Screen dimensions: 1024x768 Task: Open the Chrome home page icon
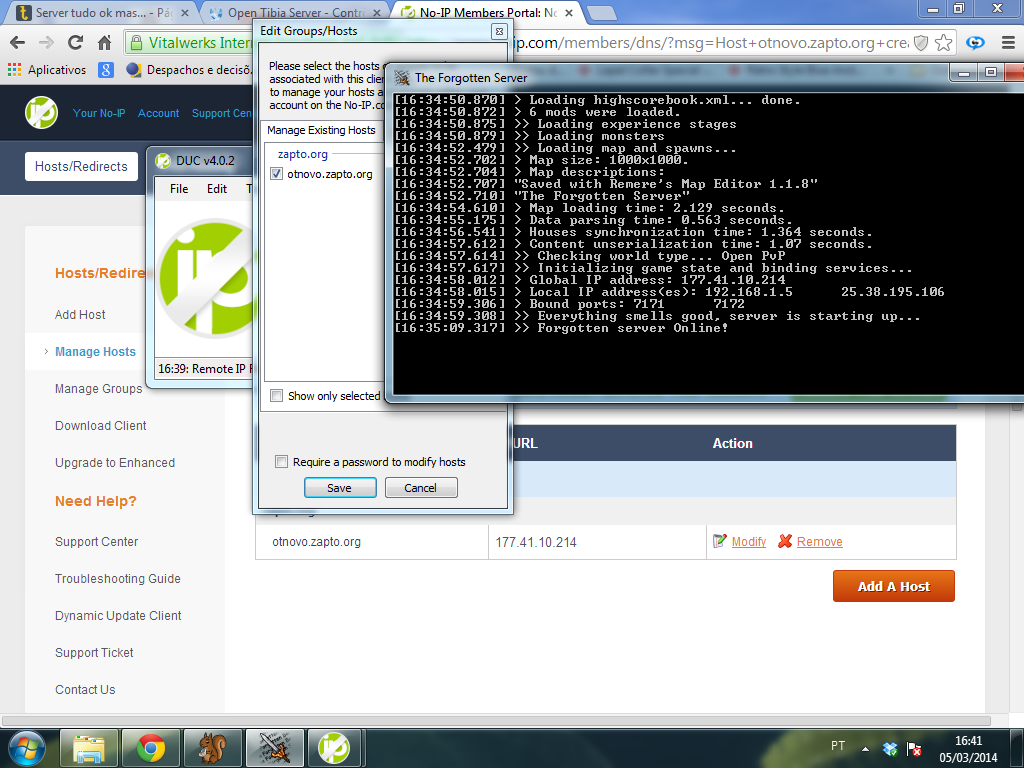click(104, 43)
